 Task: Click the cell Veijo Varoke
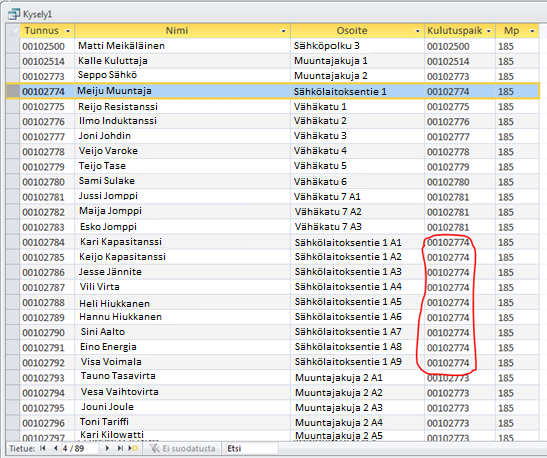click(182, 151)
